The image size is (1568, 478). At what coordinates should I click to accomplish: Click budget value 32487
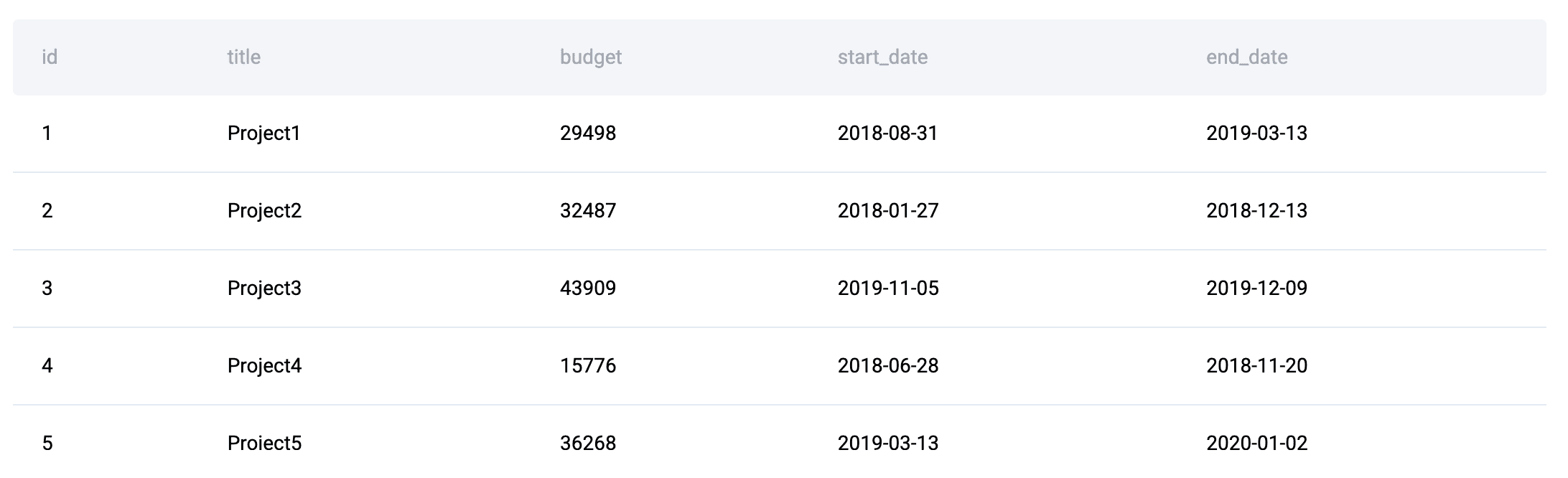pyautogui.click(x=588, y=211)
